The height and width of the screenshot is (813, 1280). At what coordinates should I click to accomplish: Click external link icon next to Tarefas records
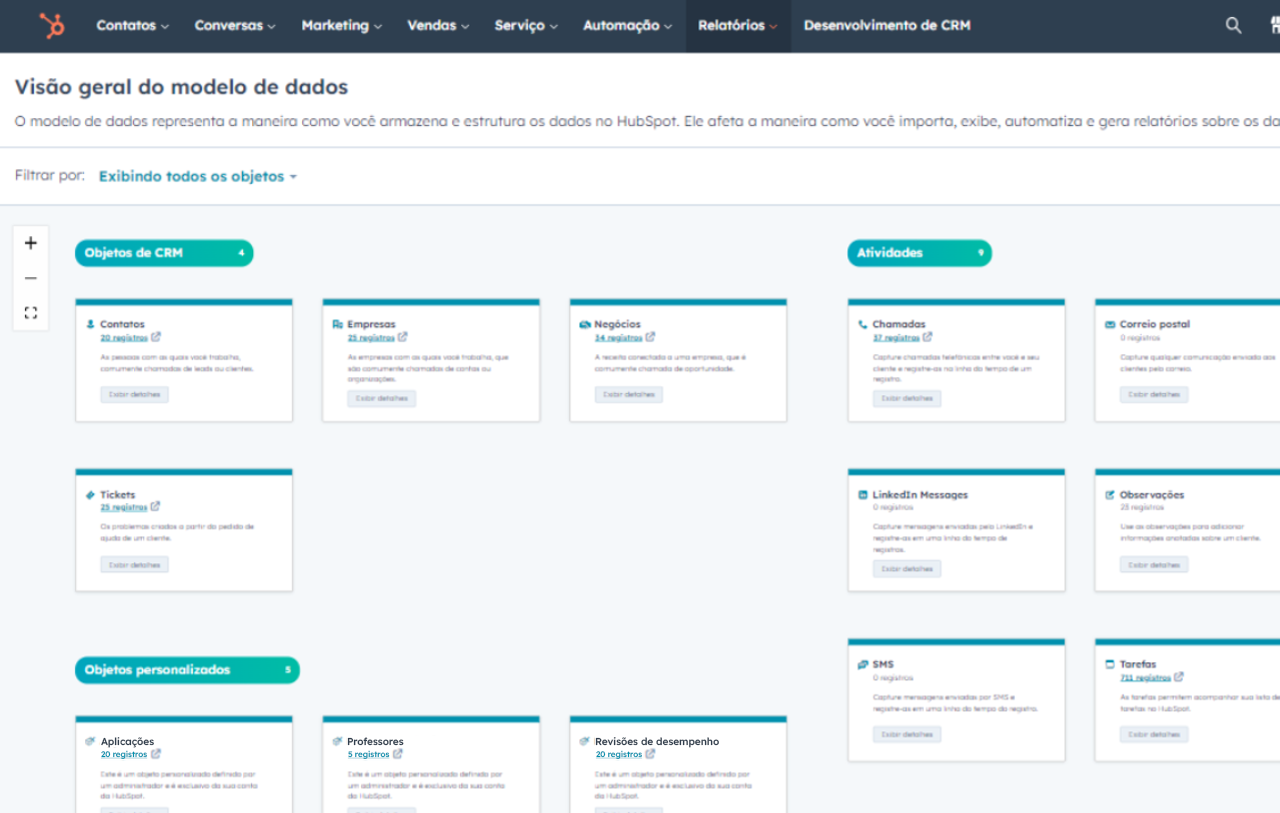click(1179, 677)
